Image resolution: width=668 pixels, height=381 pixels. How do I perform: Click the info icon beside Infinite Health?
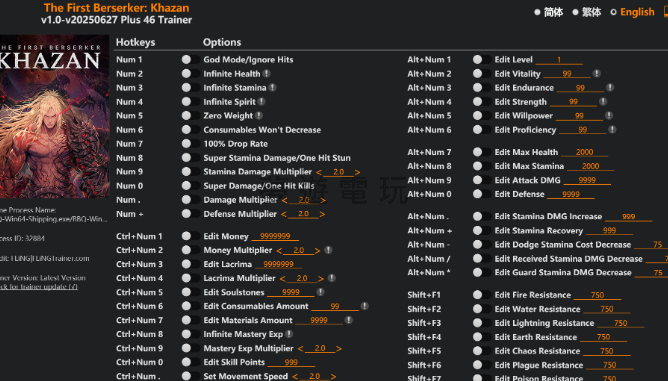[x=267, y=74]
